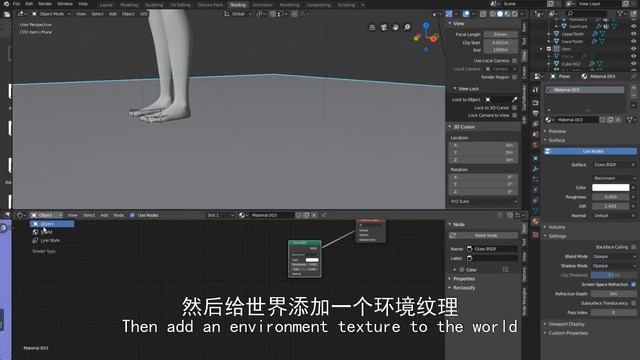Open the Material properties tab icon

click(536, 221)
